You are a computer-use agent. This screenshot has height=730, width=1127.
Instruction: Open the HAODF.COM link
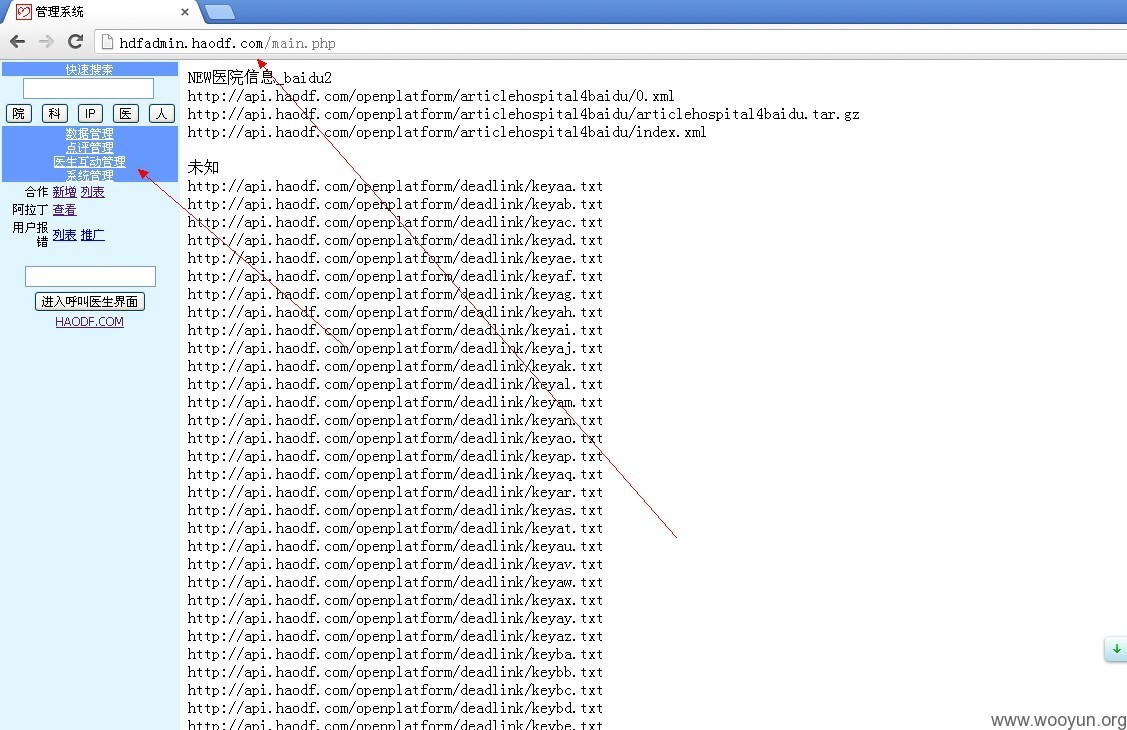[x=90, y=322]
